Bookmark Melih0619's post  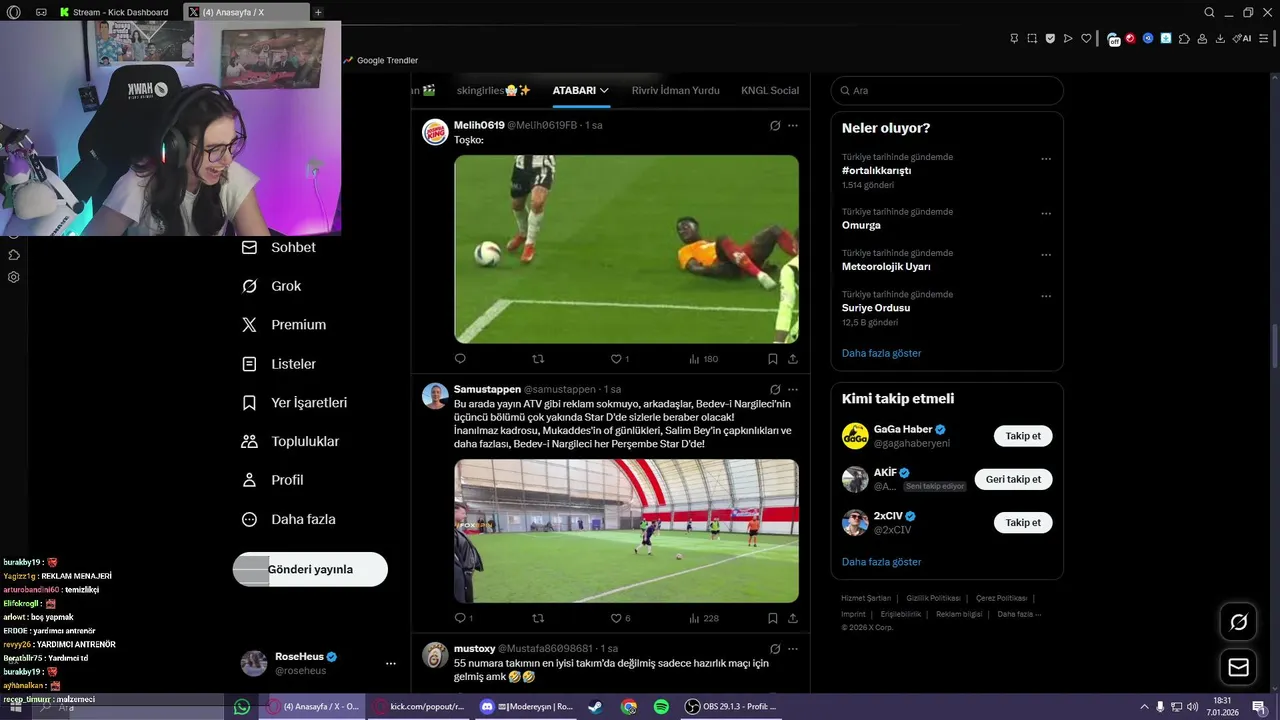(x=773, y=358)
